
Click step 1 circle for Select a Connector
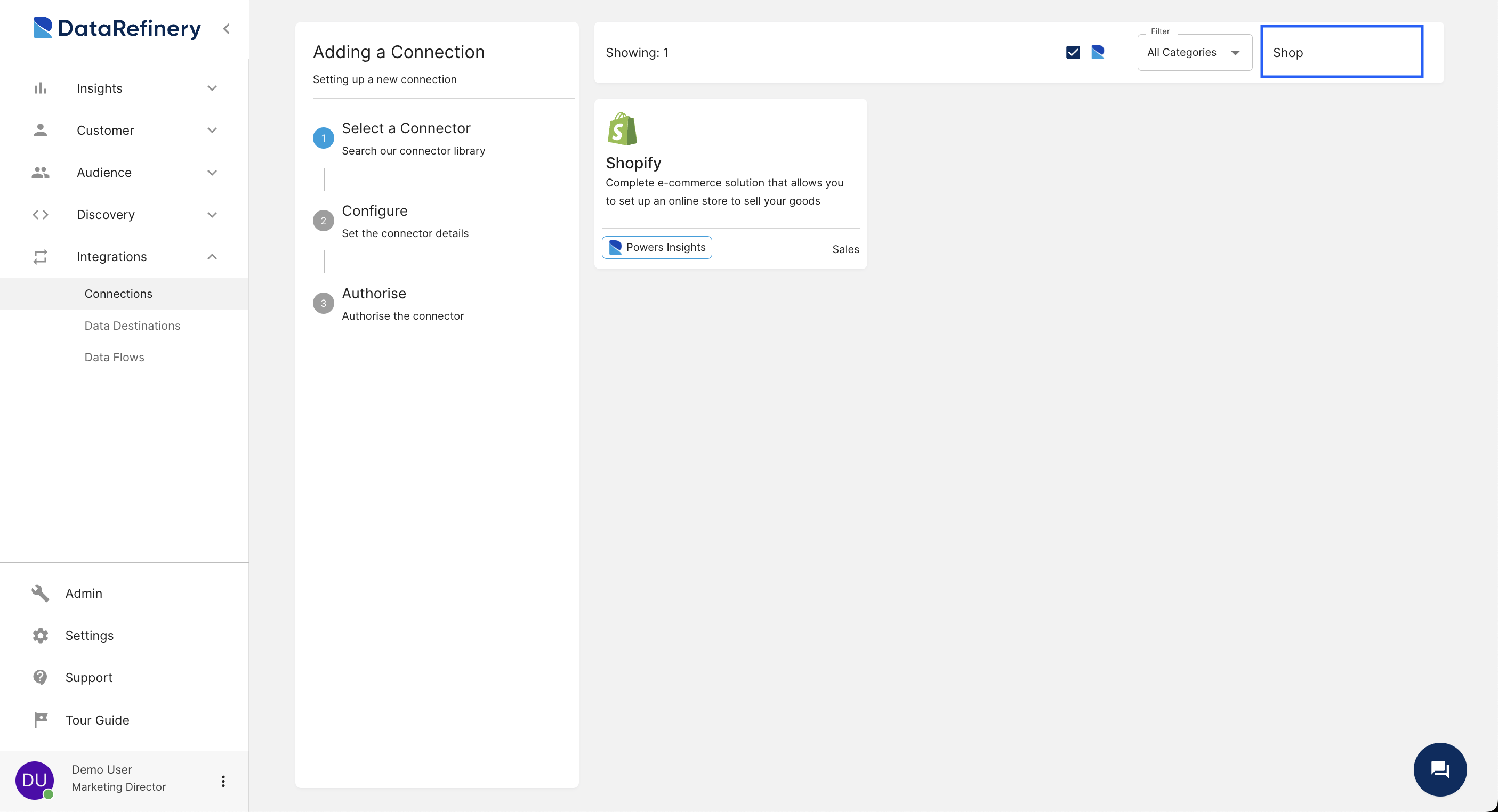pyautogui.click(x=324, y=138)
